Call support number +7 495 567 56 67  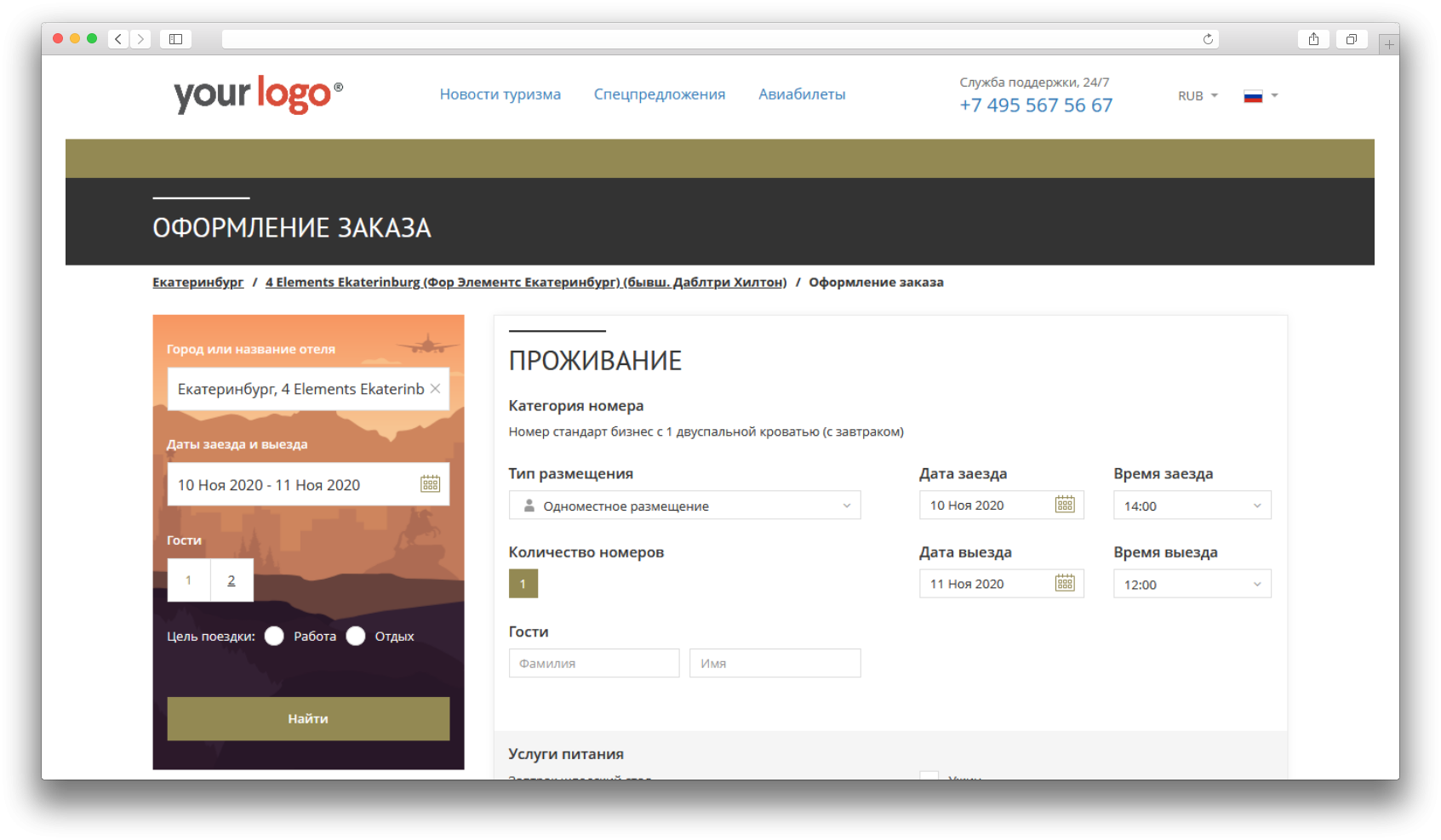pos(1036,106)
